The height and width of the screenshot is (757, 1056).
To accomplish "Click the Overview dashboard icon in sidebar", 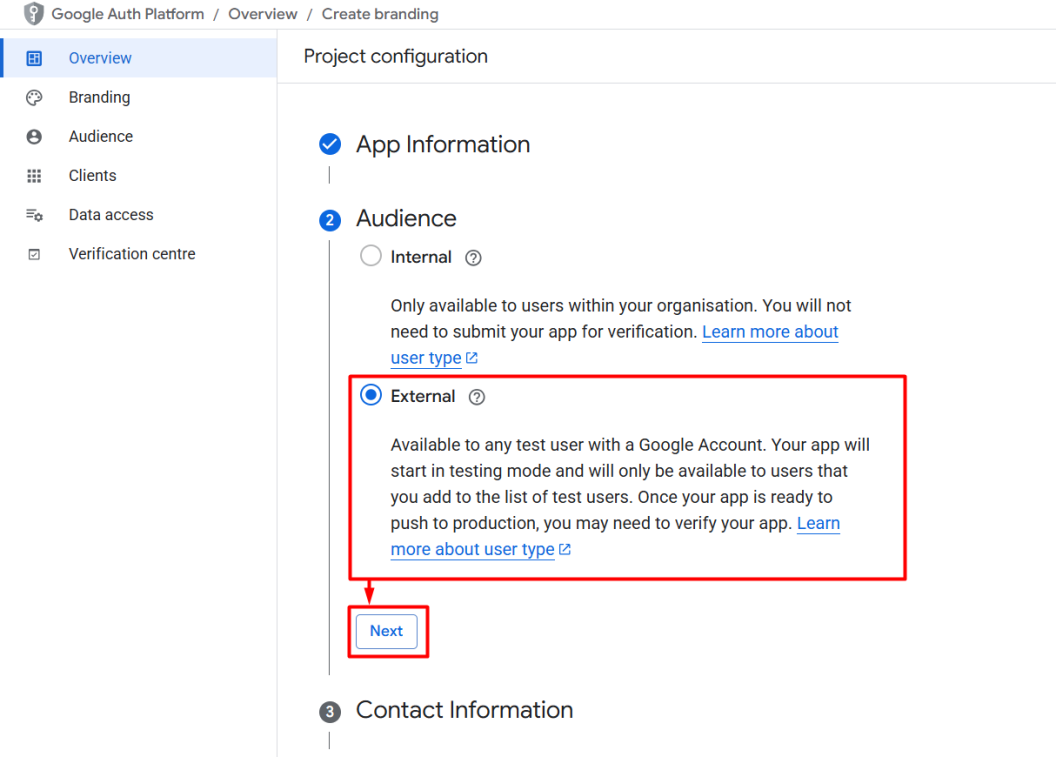I will 34,59.
